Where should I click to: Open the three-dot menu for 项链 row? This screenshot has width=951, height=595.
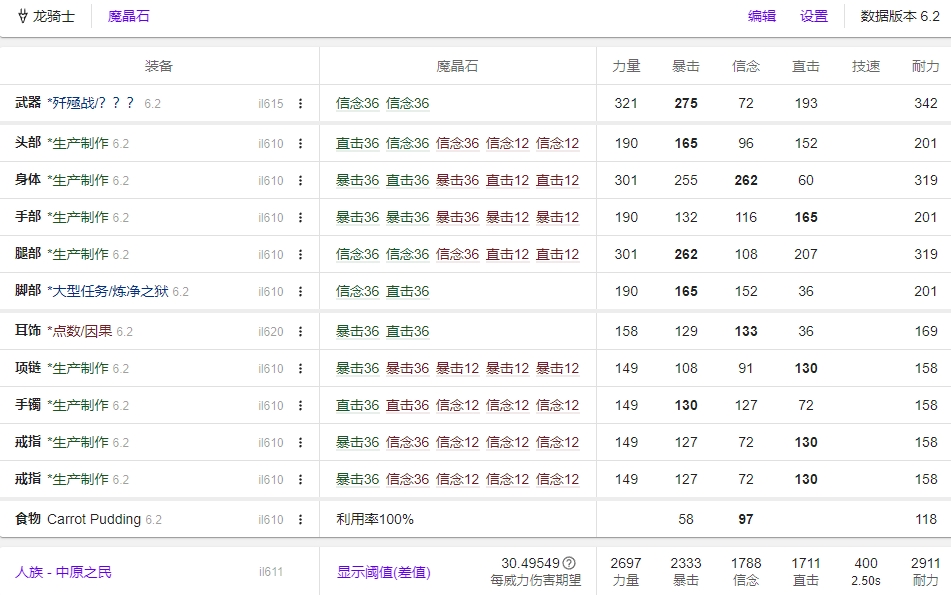click(300, 369)
